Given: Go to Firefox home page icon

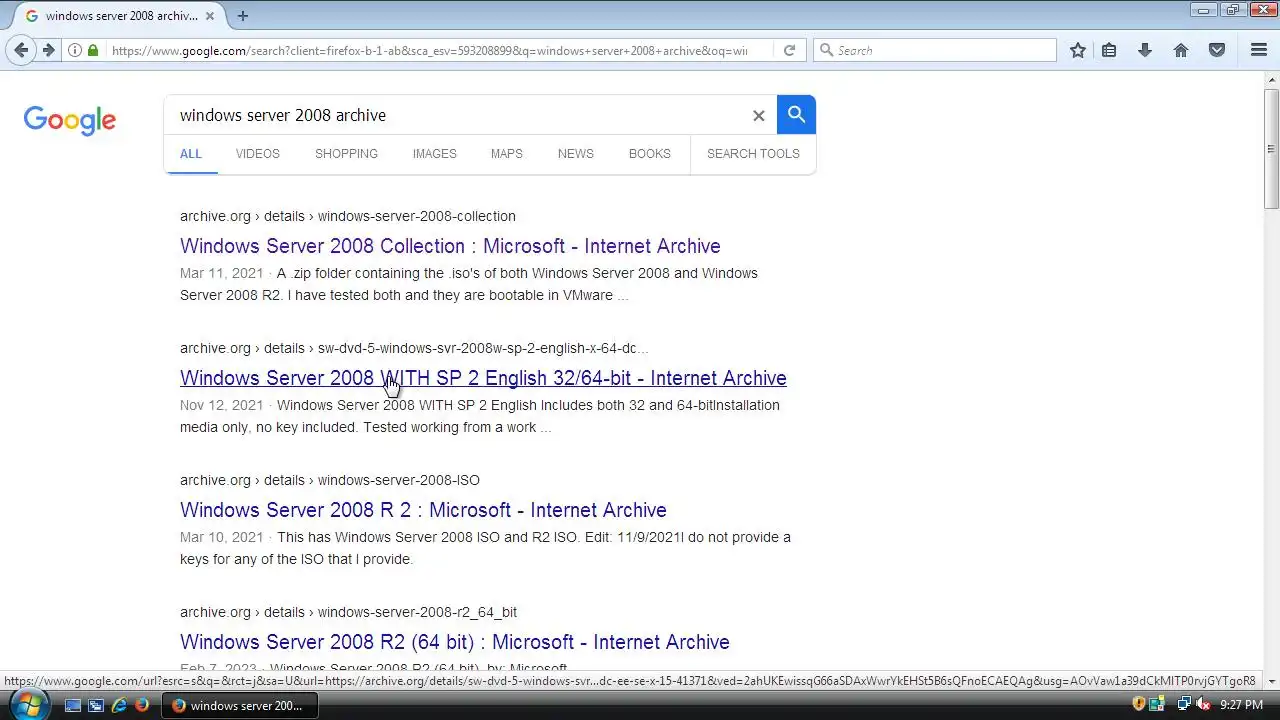Looking at the screenshot, I should [1181, 50].
